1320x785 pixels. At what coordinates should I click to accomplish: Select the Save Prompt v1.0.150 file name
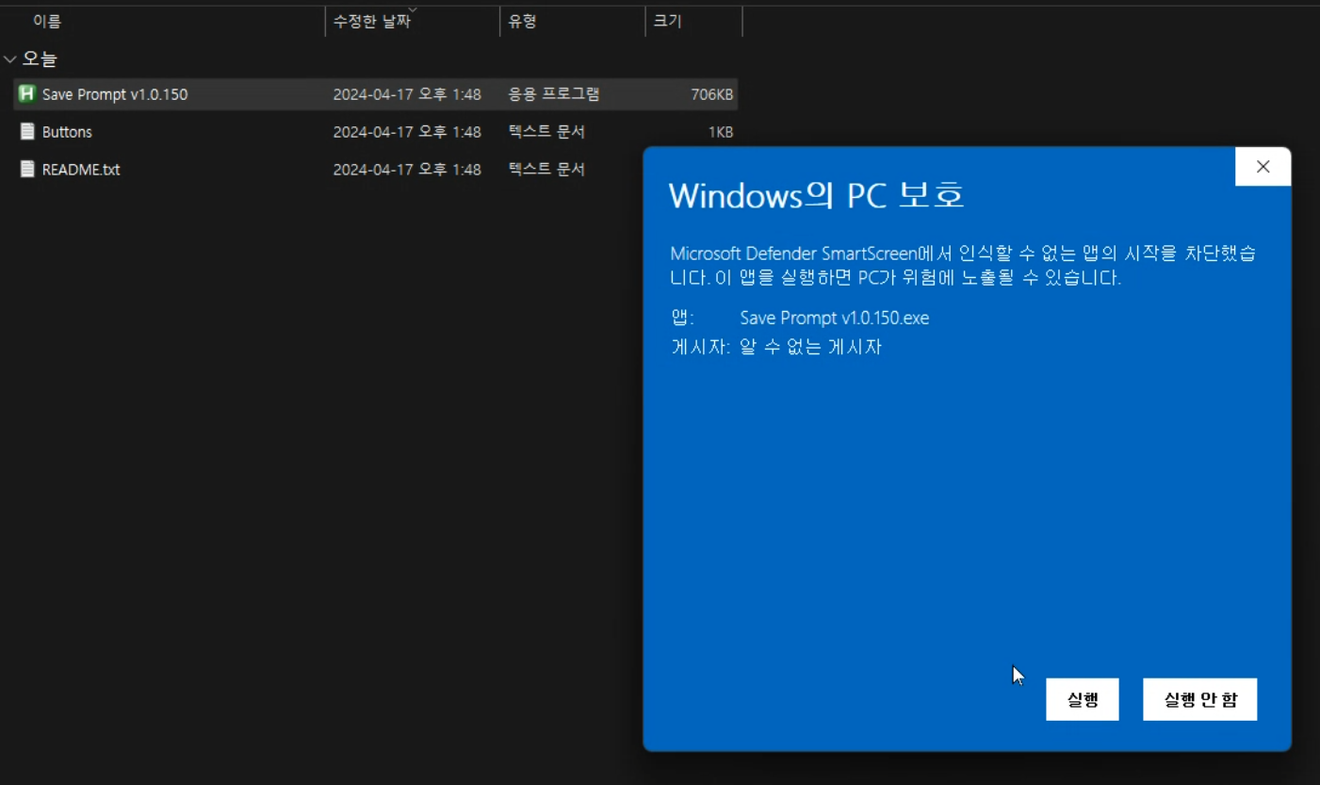[115, 94]
